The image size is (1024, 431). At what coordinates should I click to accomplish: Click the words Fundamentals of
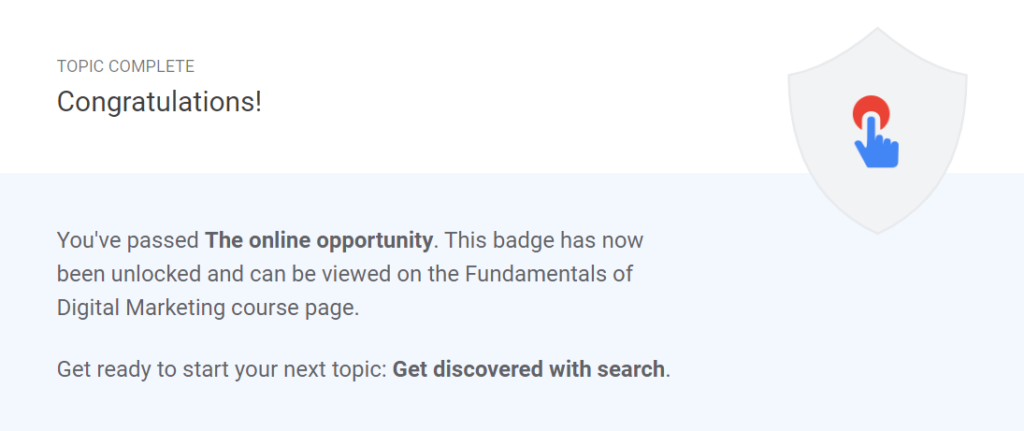[549, 274]
